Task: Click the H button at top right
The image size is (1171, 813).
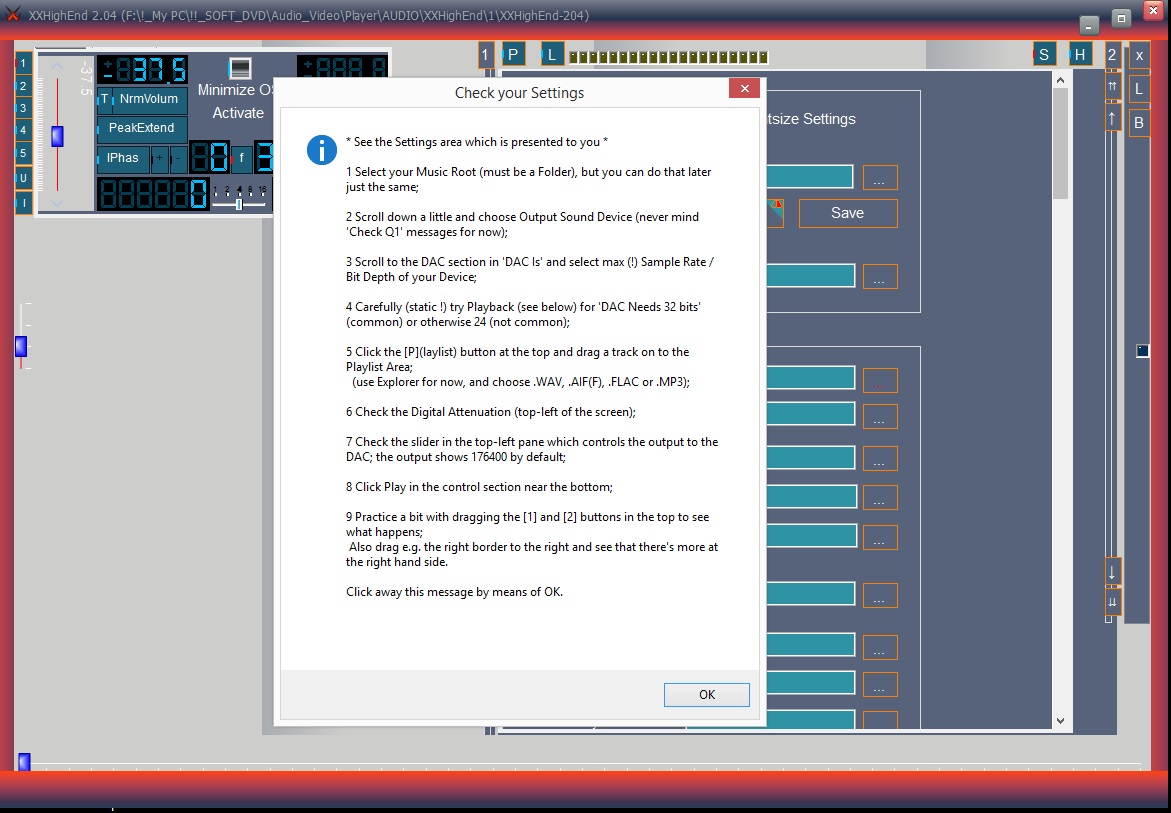Action: pos(1080,54)
